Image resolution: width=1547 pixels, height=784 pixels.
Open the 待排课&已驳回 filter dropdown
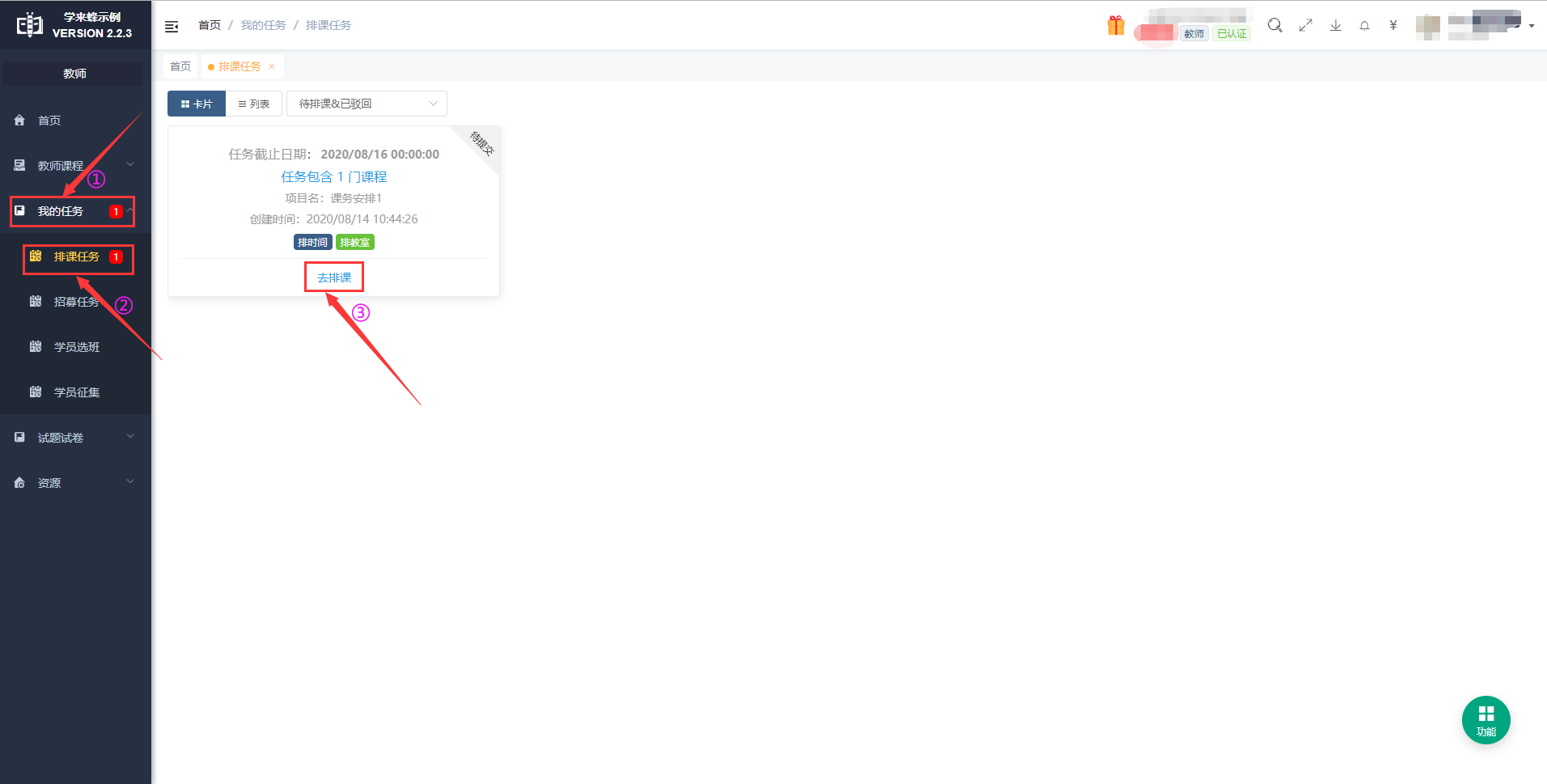point(367,104)
